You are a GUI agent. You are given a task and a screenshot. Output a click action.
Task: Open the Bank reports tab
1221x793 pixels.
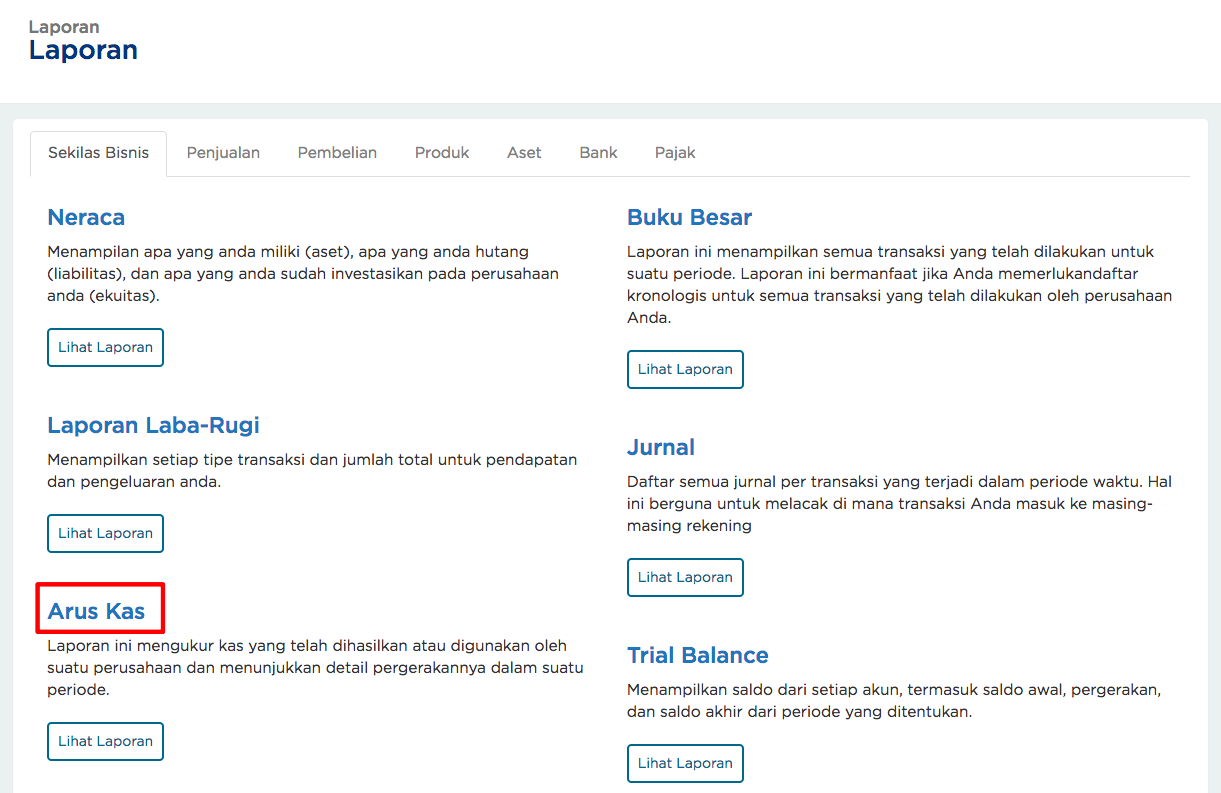pos(598,152)
